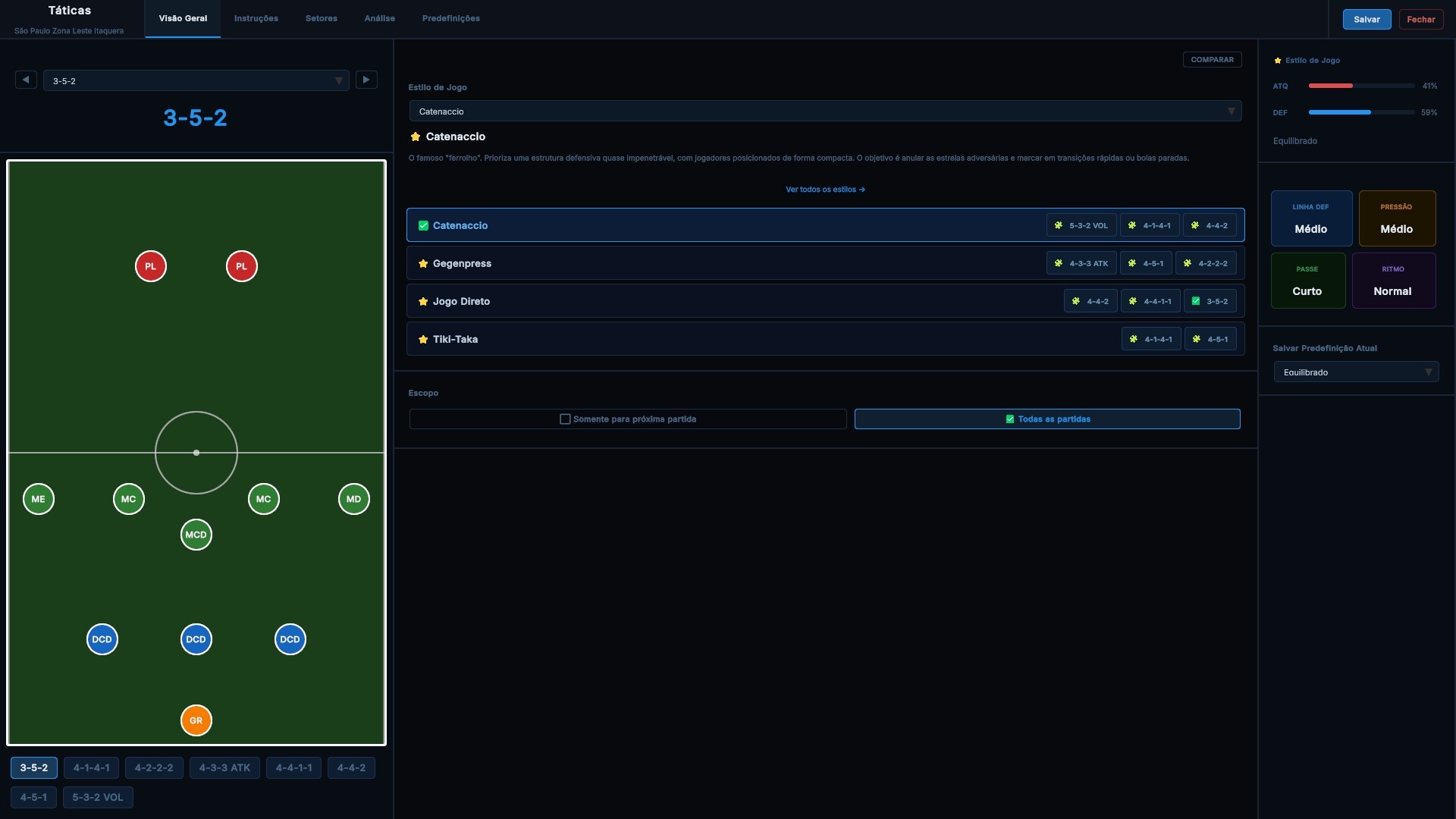Click the Fechar button

tap(1420, 19)
